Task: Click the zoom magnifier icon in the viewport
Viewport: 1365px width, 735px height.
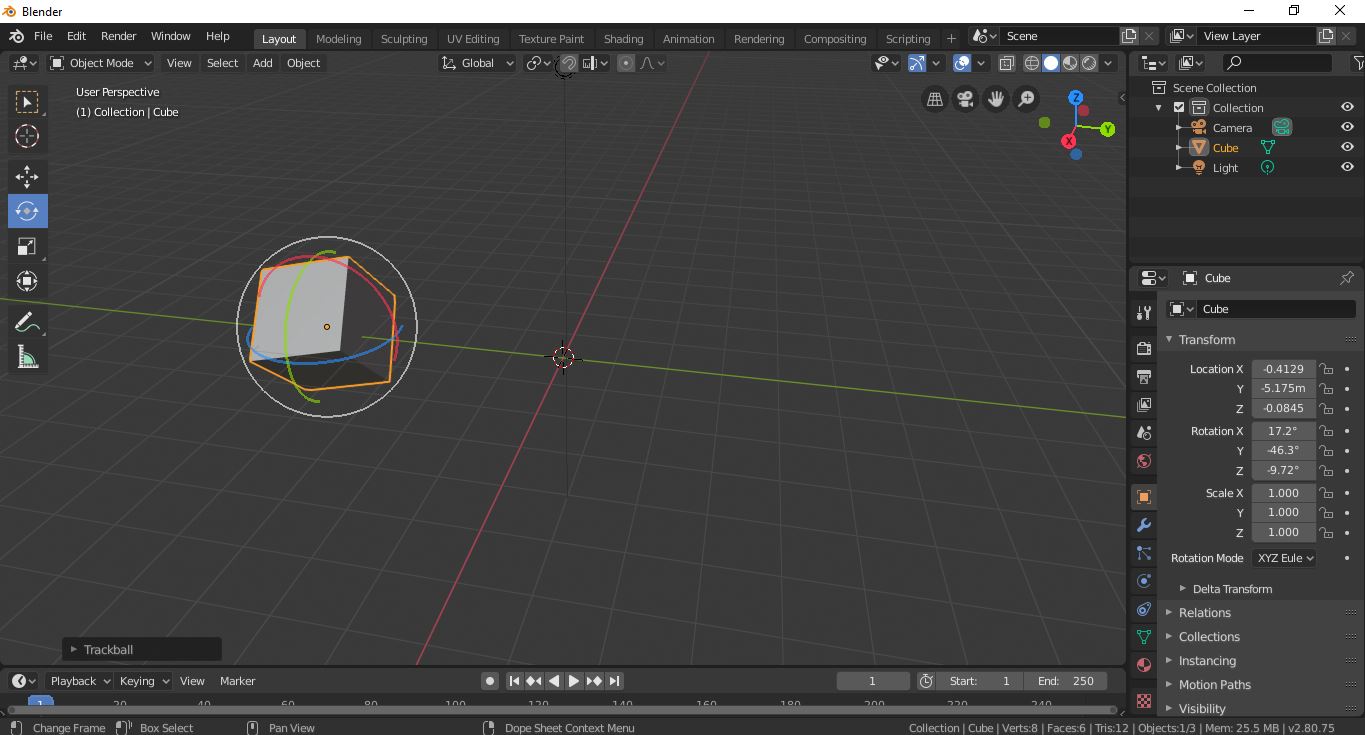Action: 1026,98
